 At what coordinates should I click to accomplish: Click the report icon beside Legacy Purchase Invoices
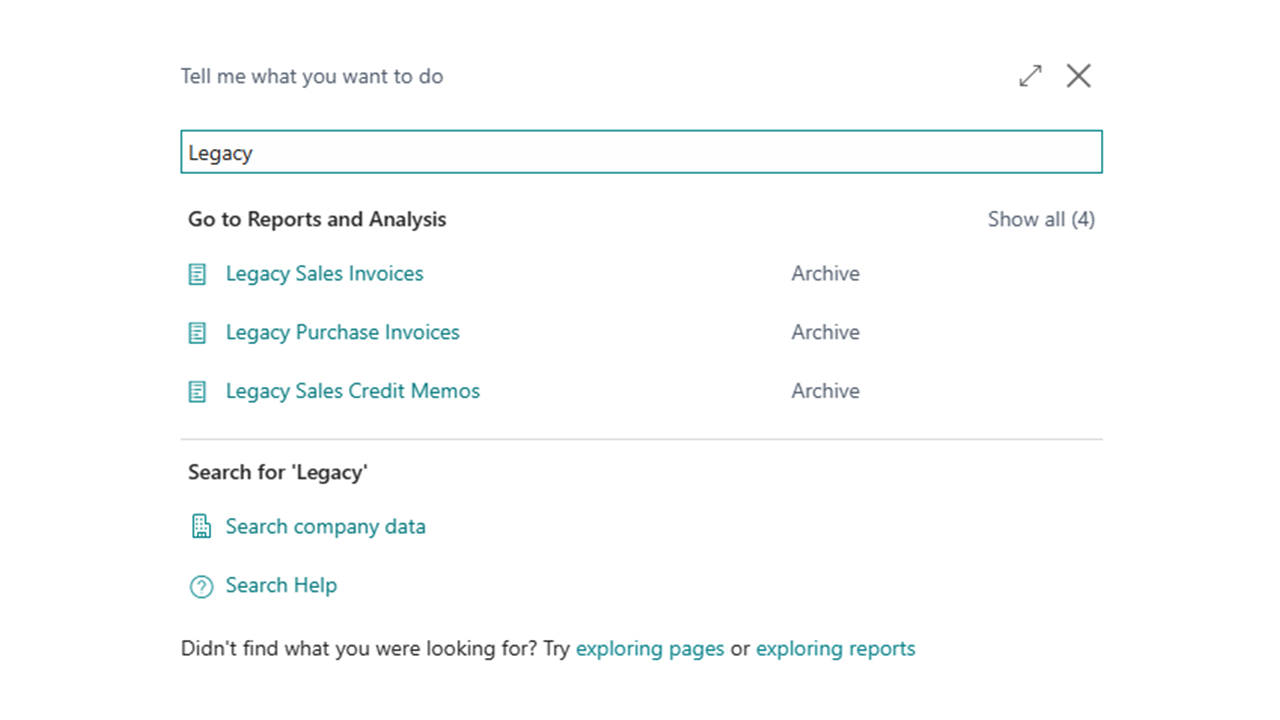click(x=198, y=333)
